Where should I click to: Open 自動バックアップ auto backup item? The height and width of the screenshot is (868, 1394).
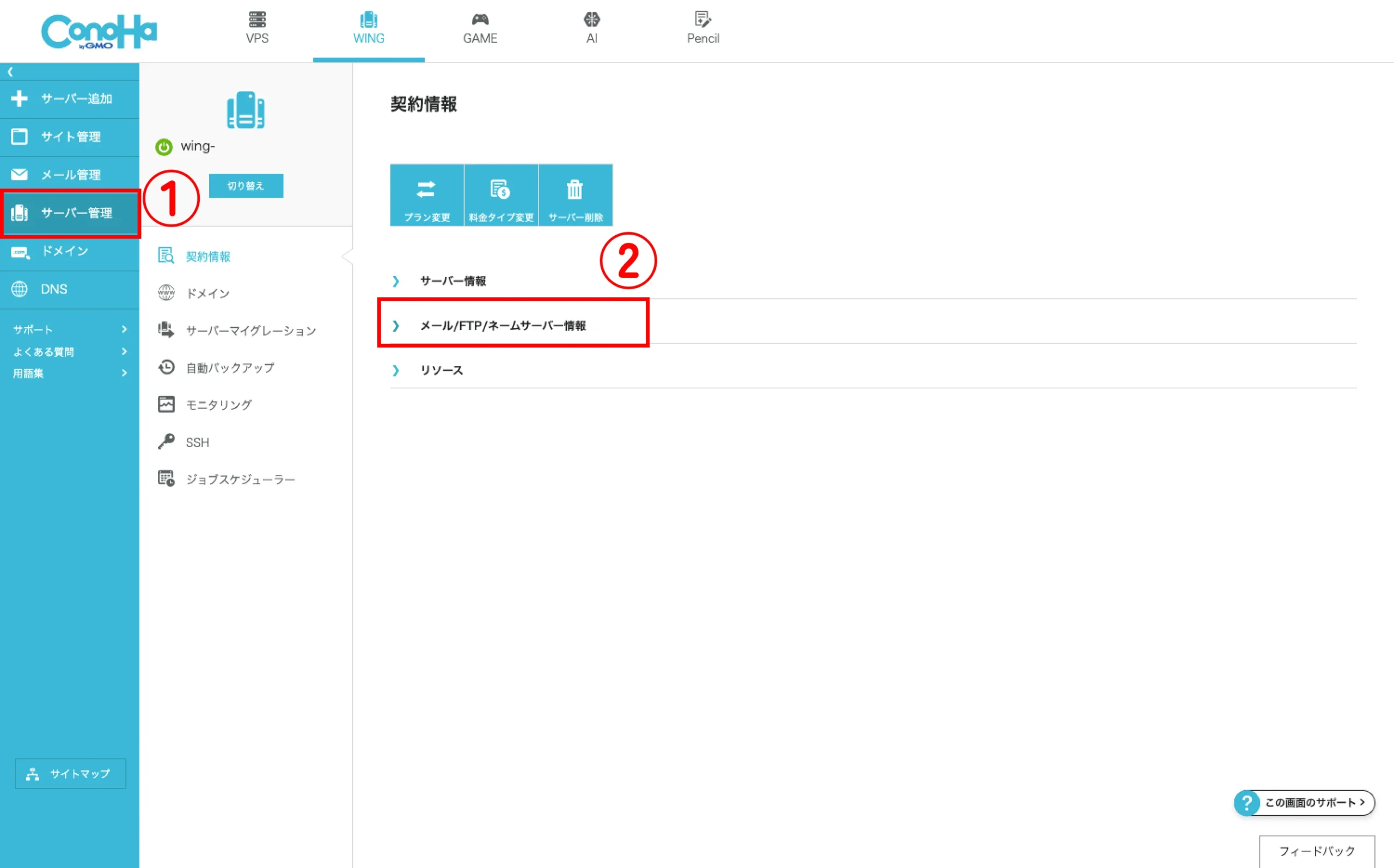pos(230,368)
